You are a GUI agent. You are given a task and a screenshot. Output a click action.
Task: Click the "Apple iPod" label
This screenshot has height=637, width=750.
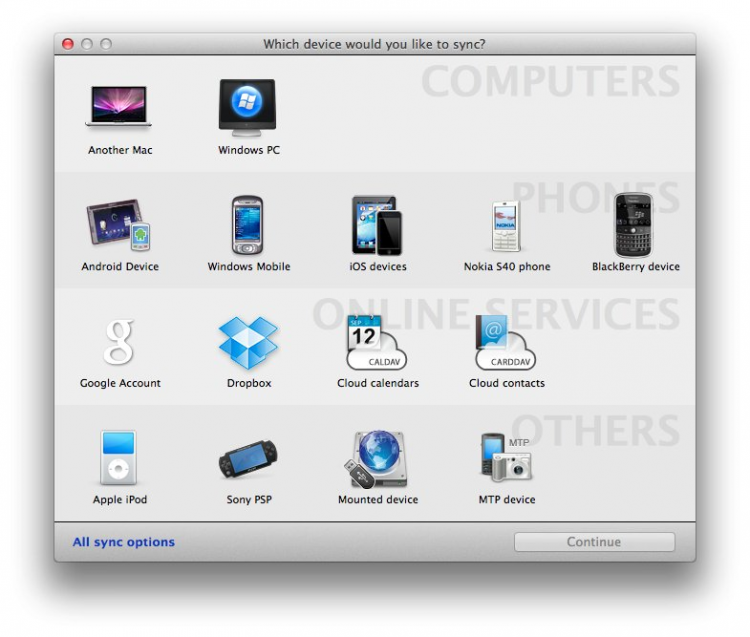120,500
